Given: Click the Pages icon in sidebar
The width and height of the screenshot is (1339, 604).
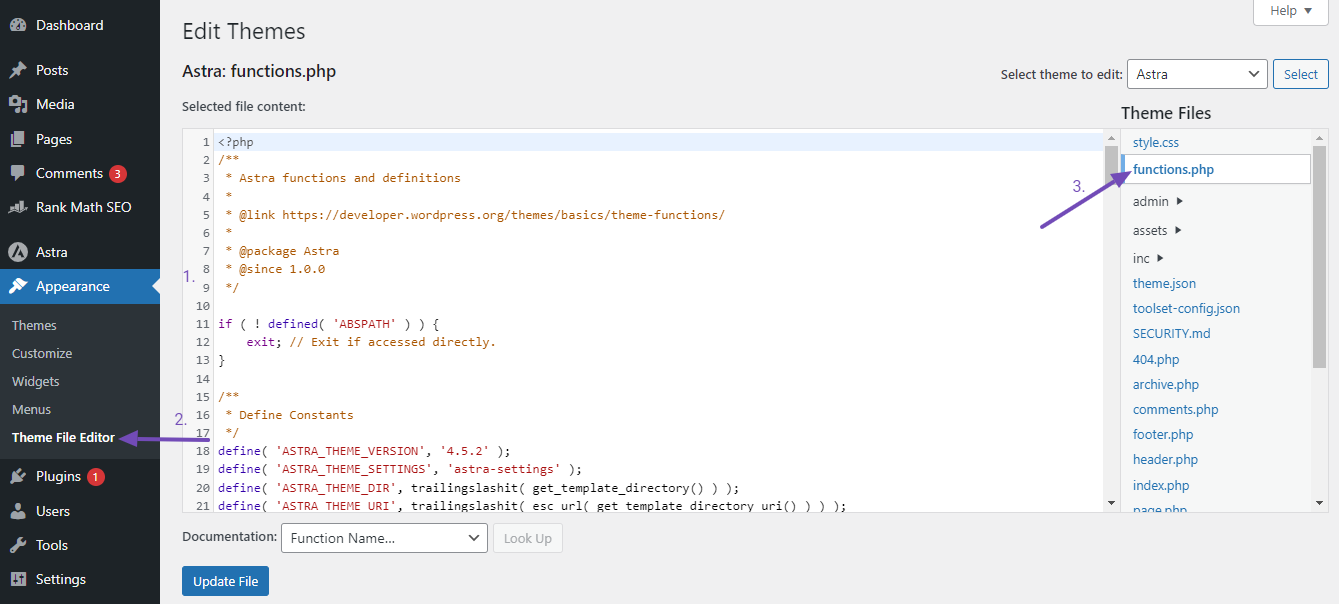Looking at the screenshot, I should click(18, 139).
